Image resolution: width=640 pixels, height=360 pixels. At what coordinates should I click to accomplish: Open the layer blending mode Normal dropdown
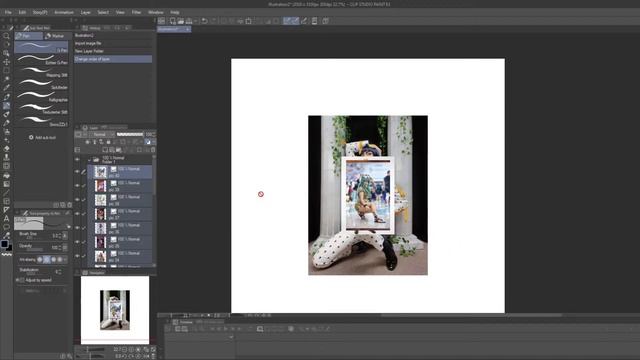(102, 134)
